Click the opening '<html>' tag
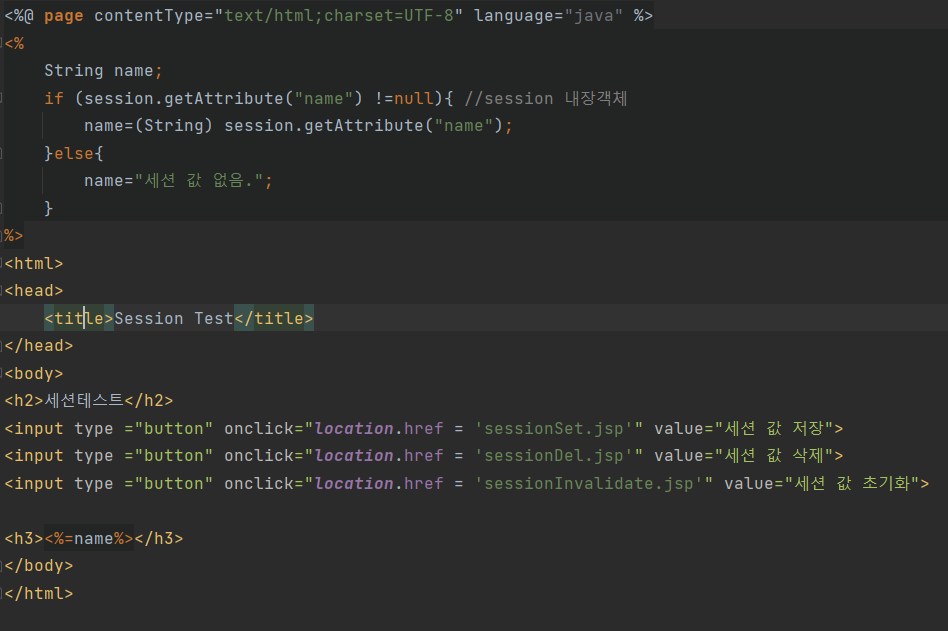The height and width of the screenshot is (631, 948). (34, 264)
